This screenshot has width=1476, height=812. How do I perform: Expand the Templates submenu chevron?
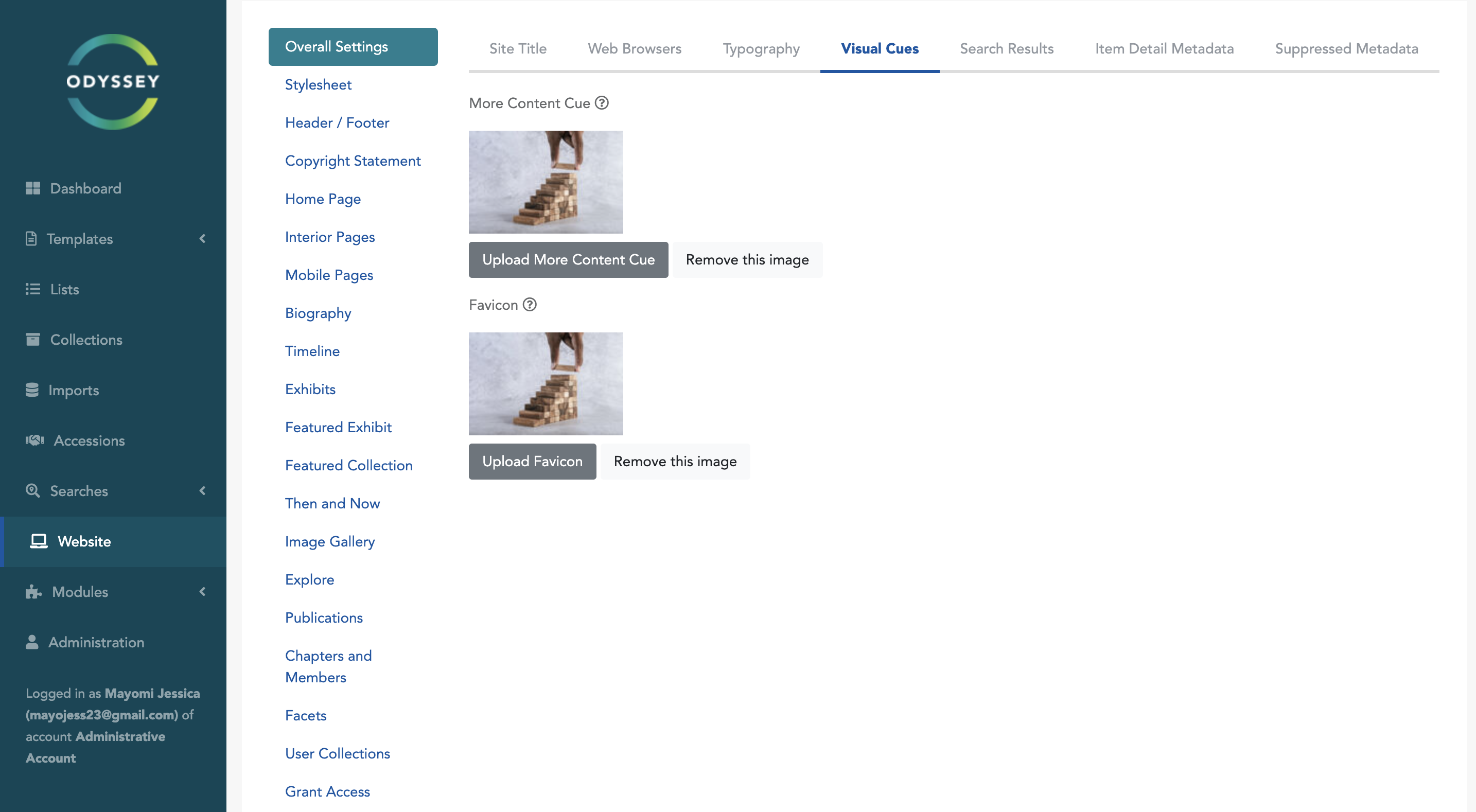click(202, 238)
